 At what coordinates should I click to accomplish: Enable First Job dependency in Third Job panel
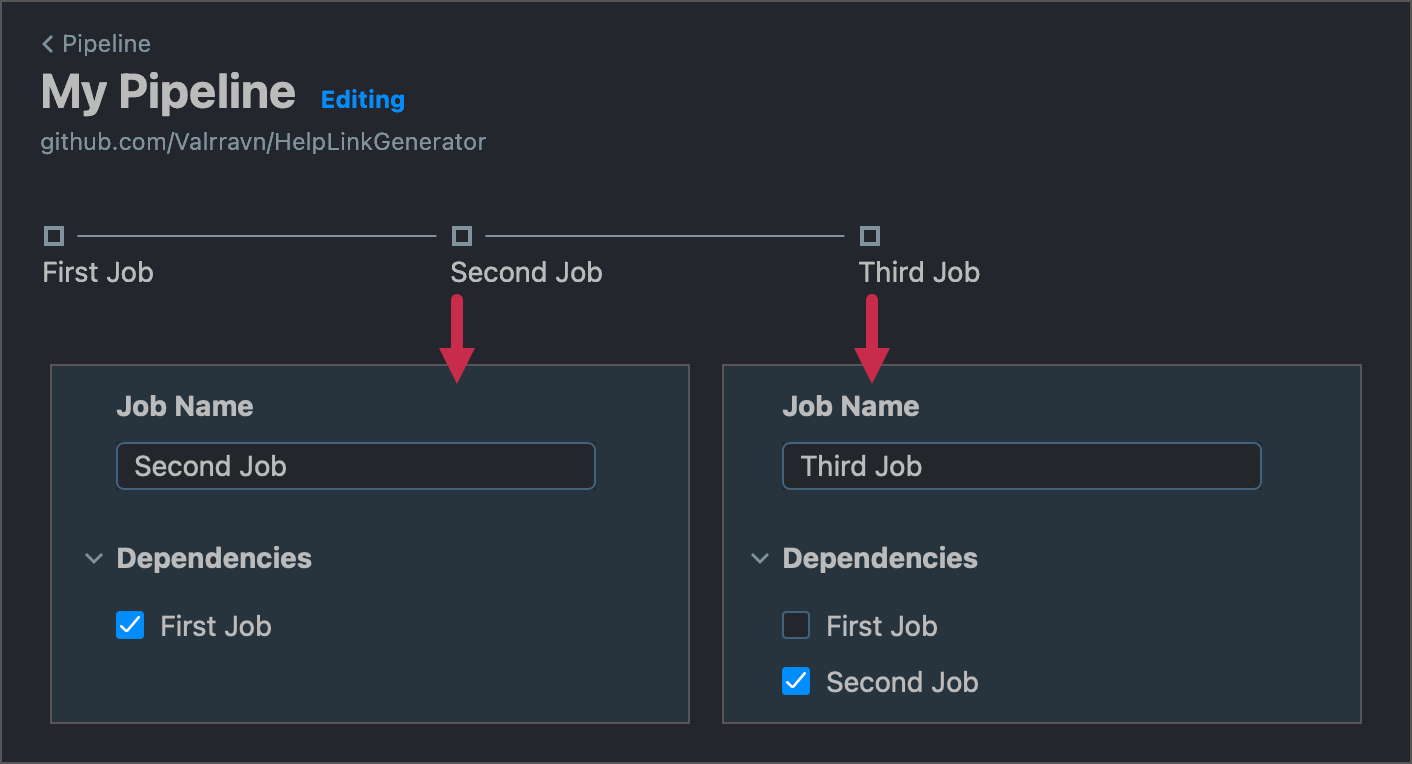click(x=796, y=626)
